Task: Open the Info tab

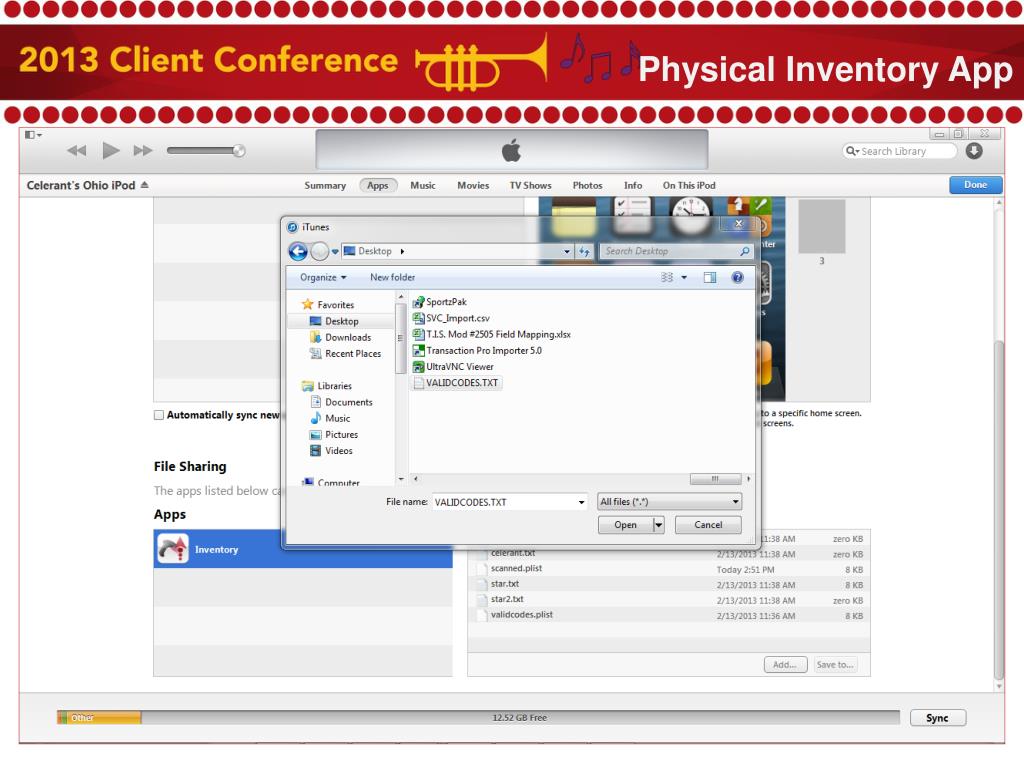Action: 633,185
